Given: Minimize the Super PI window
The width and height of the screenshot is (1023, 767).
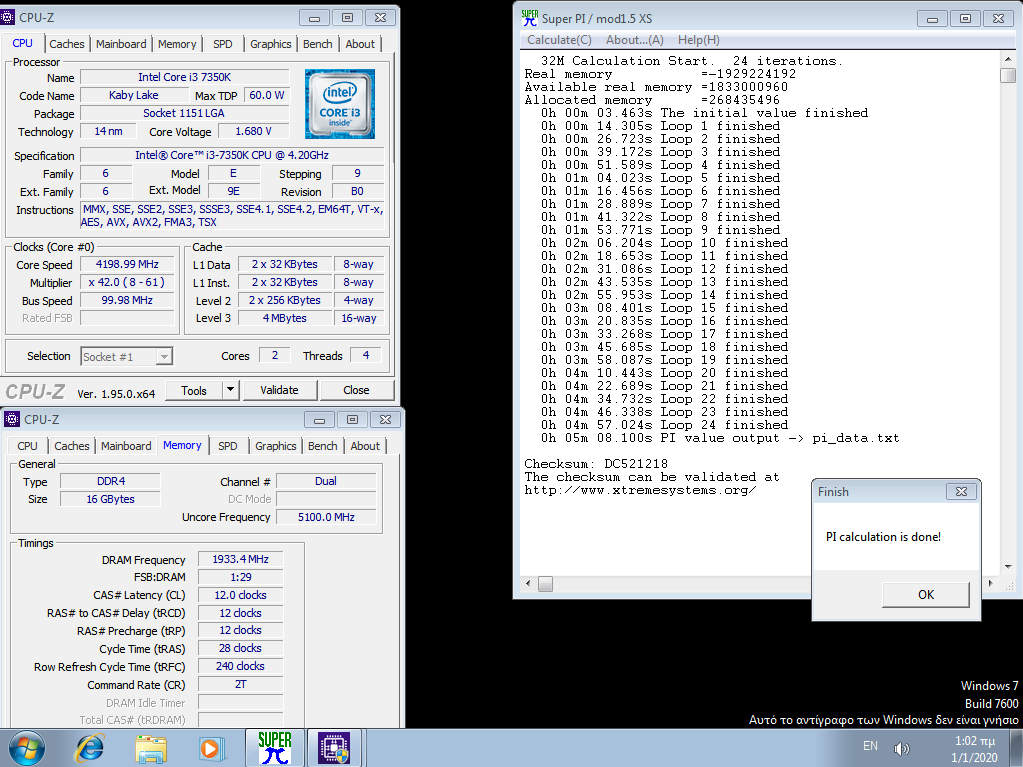Looking at the screenshot, I should point(932,19).
